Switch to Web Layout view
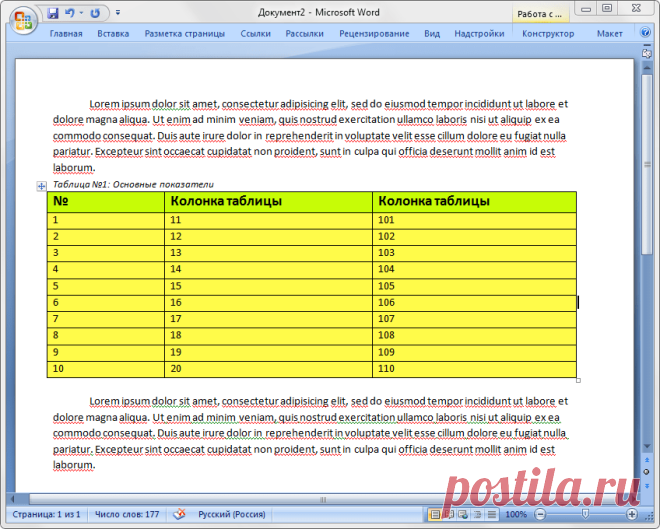Viewport: 660px width, 529px height. click(463, 514)
